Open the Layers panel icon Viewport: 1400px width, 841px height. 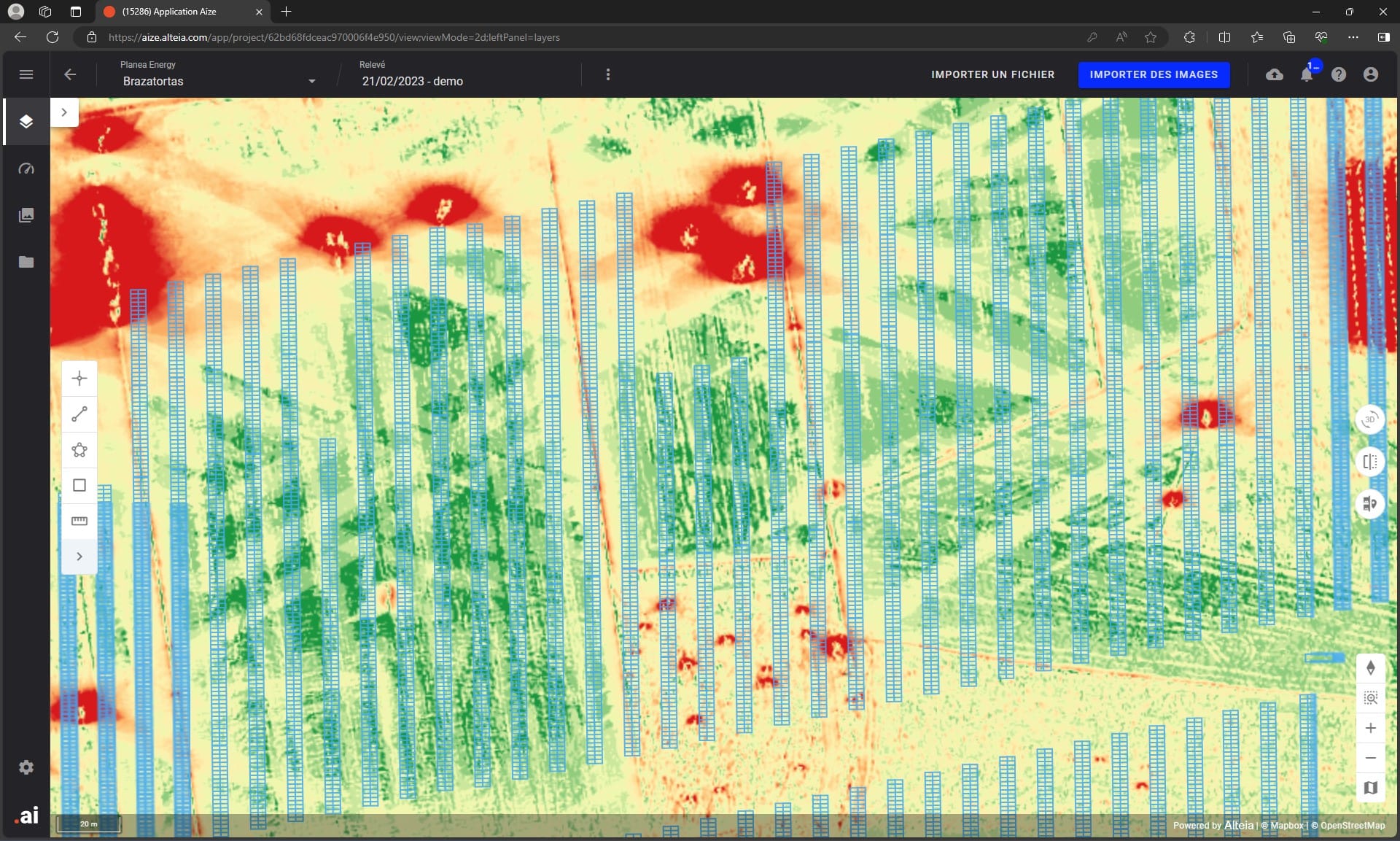(x=26, y=121)
